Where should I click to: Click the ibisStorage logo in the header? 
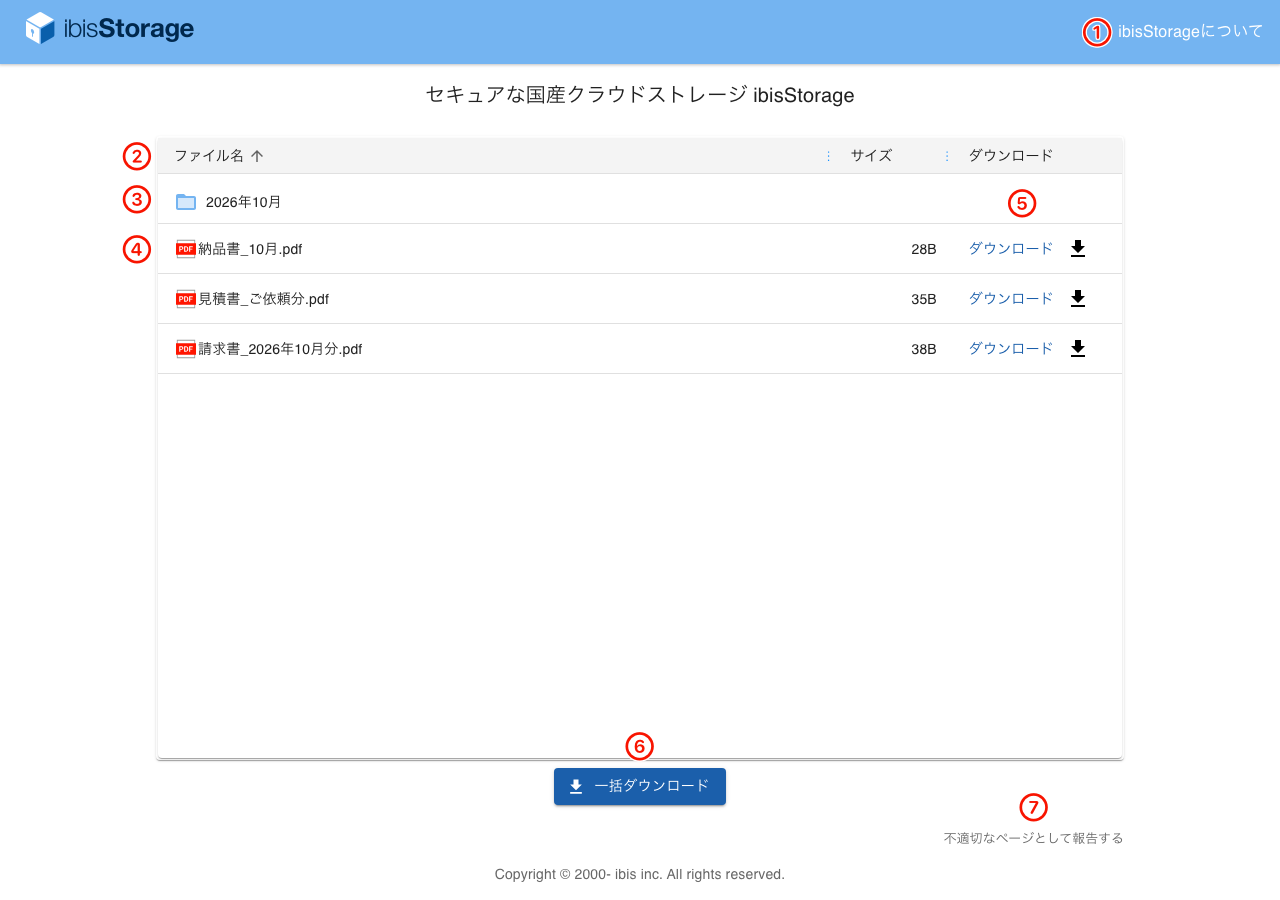(109, 28)
